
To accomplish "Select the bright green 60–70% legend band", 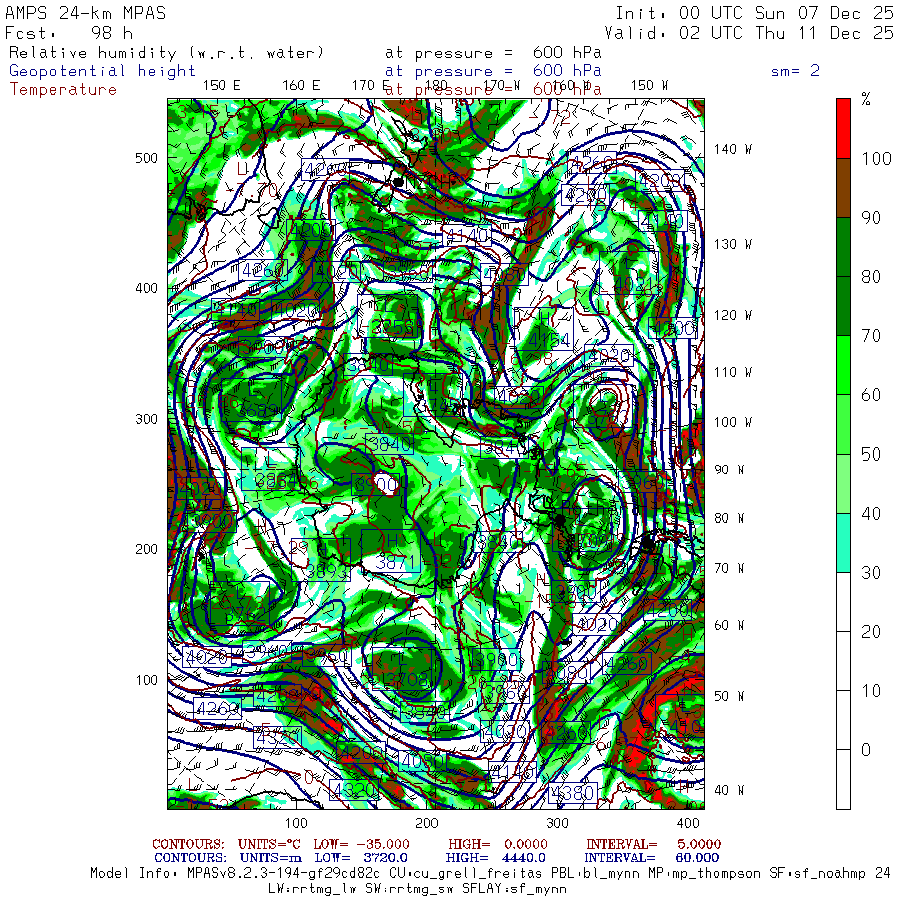I will [x=843, y=365].
